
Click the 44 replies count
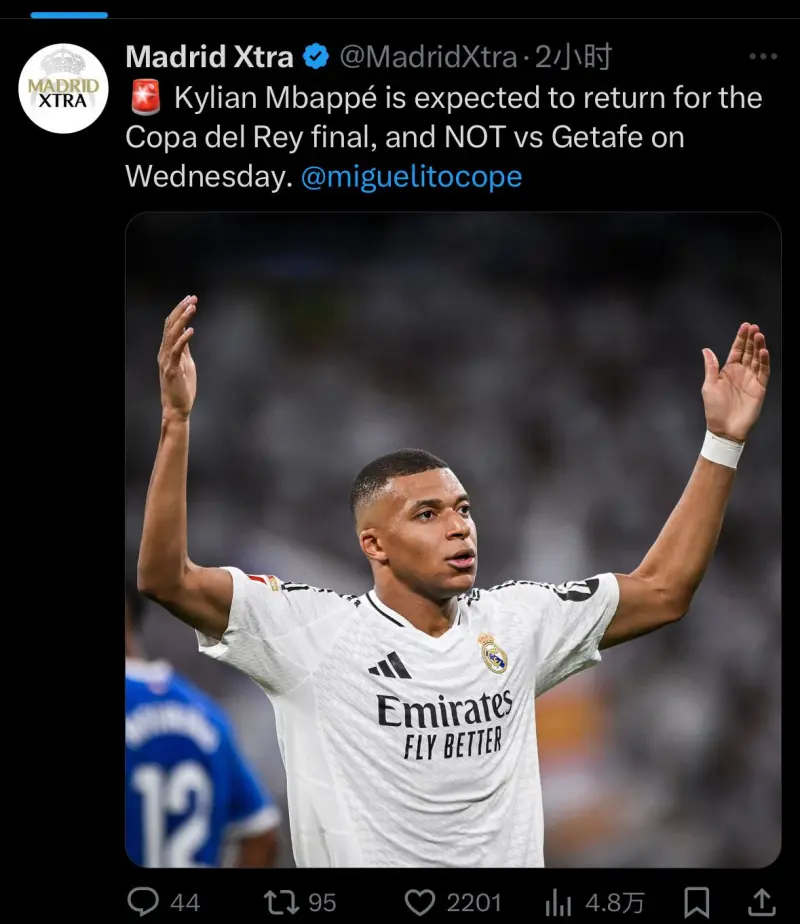point(185,903)
